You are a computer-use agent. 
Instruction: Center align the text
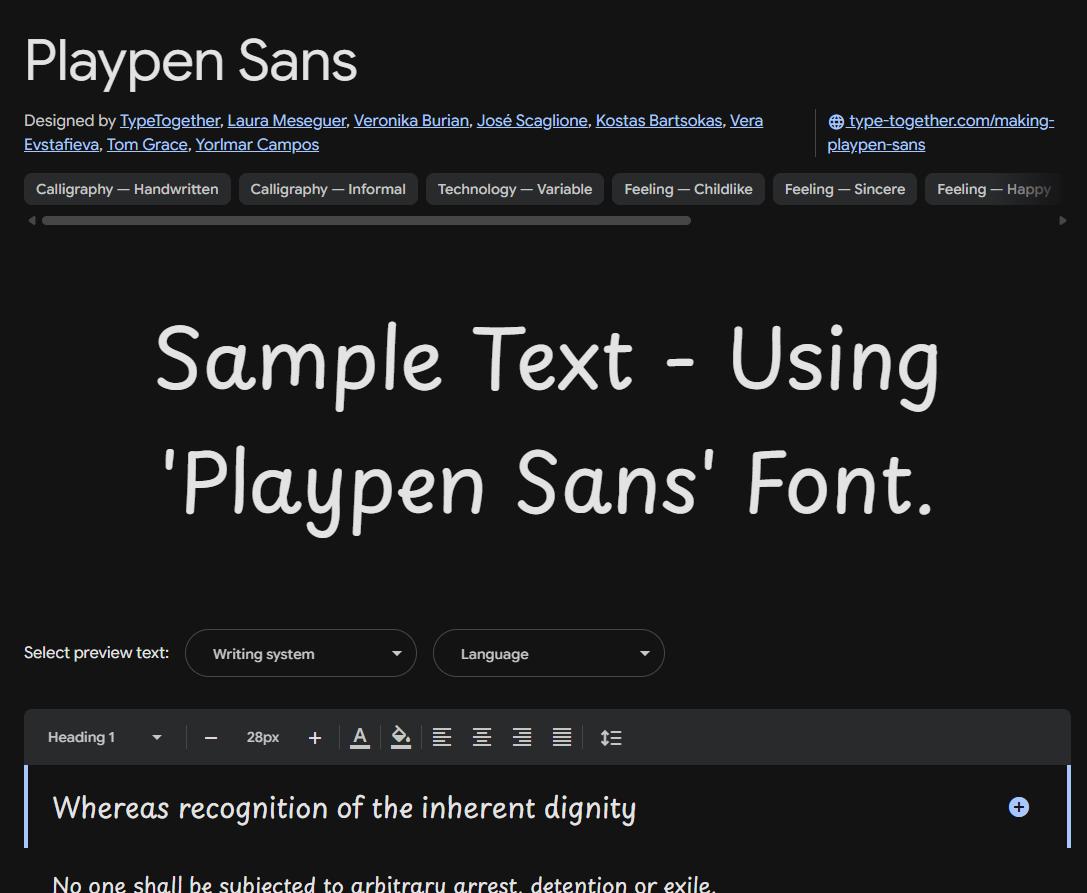[x=482, y=737]
